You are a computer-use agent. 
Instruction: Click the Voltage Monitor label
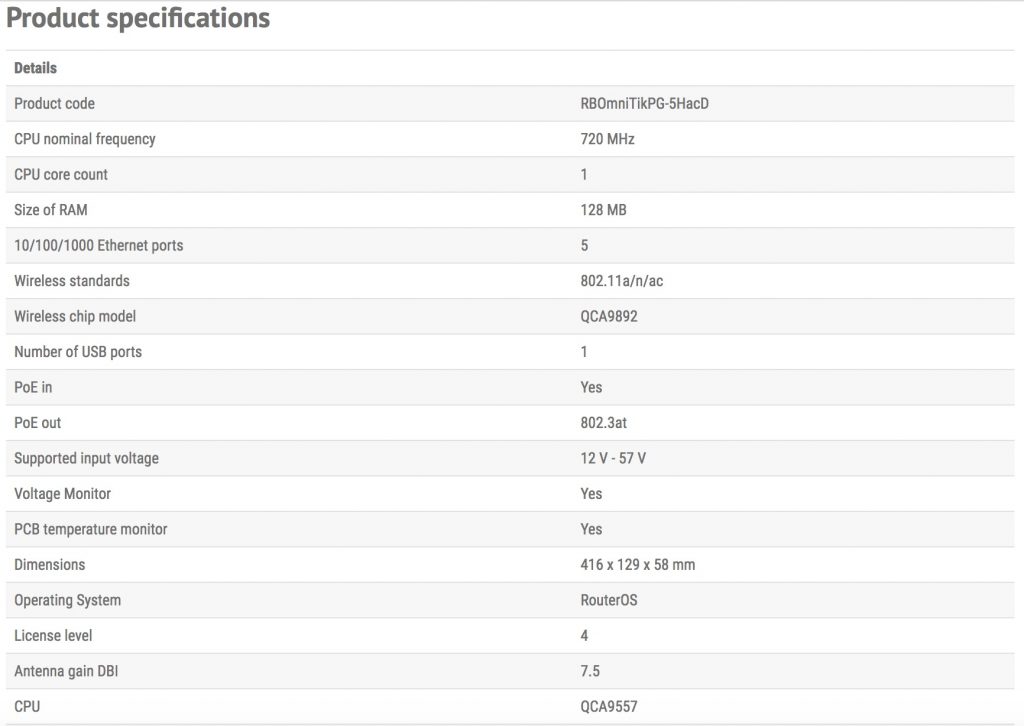[63, 494]
